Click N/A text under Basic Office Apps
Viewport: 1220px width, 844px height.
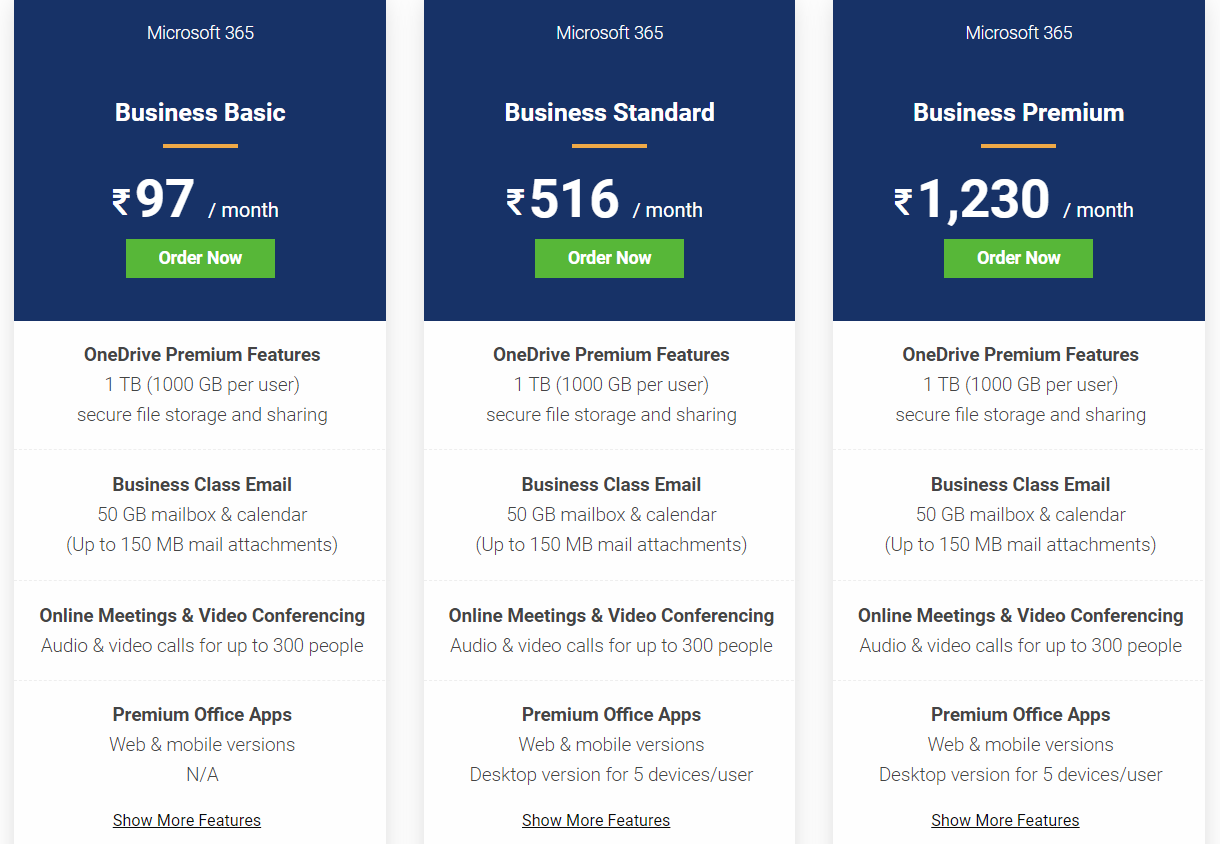(202, 774)
